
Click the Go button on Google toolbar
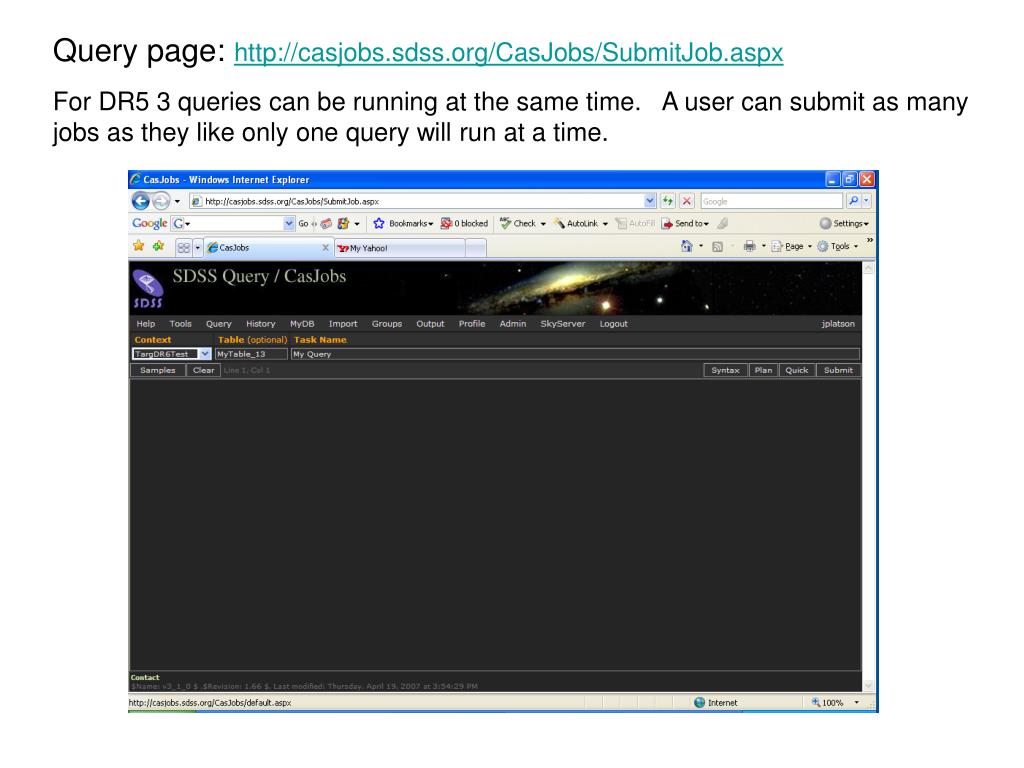(303, 223)
